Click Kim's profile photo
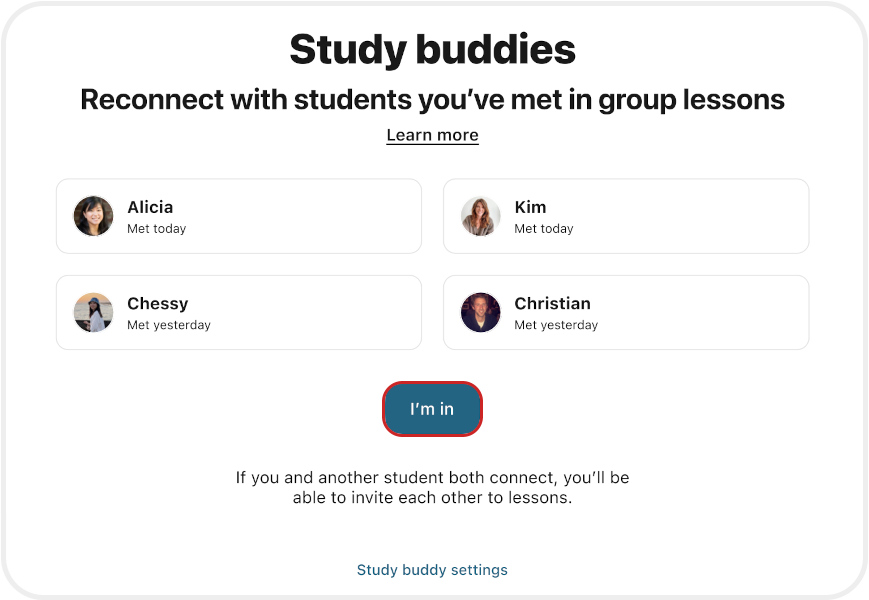This screenshot has height=600, width=869. 480,216
